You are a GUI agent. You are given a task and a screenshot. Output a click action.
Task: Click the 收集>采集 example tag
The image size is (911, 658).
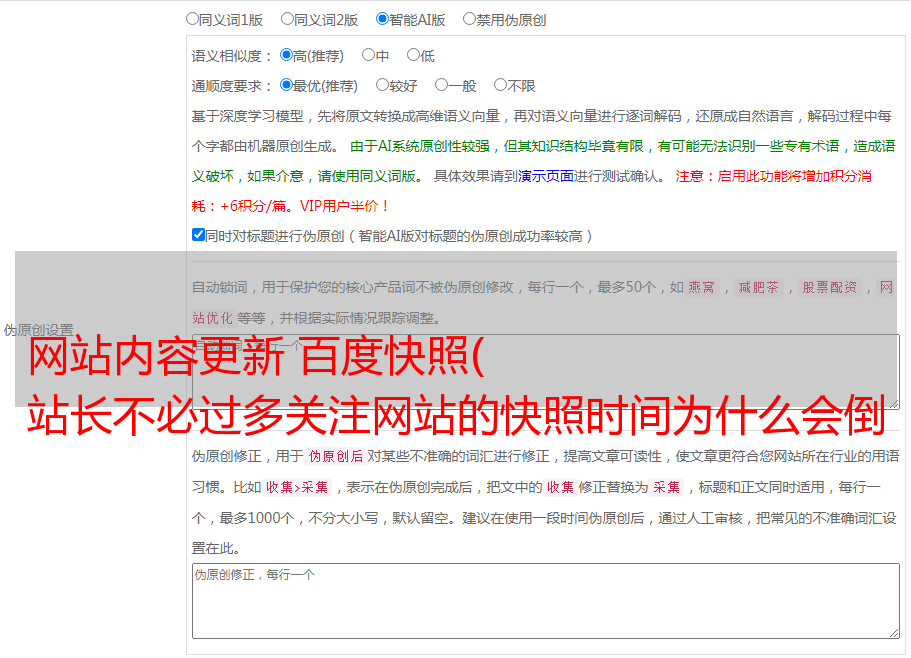297,487
